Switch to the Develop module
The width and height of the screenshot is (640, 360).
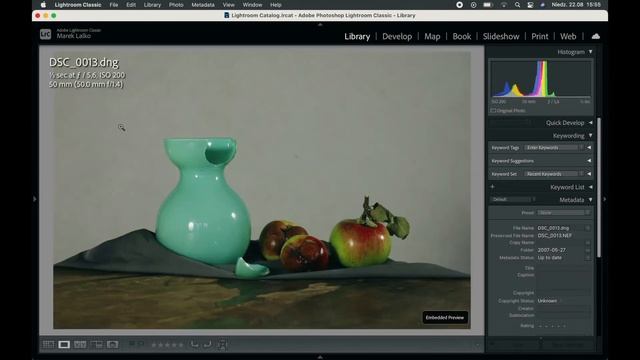coord(397,36)
